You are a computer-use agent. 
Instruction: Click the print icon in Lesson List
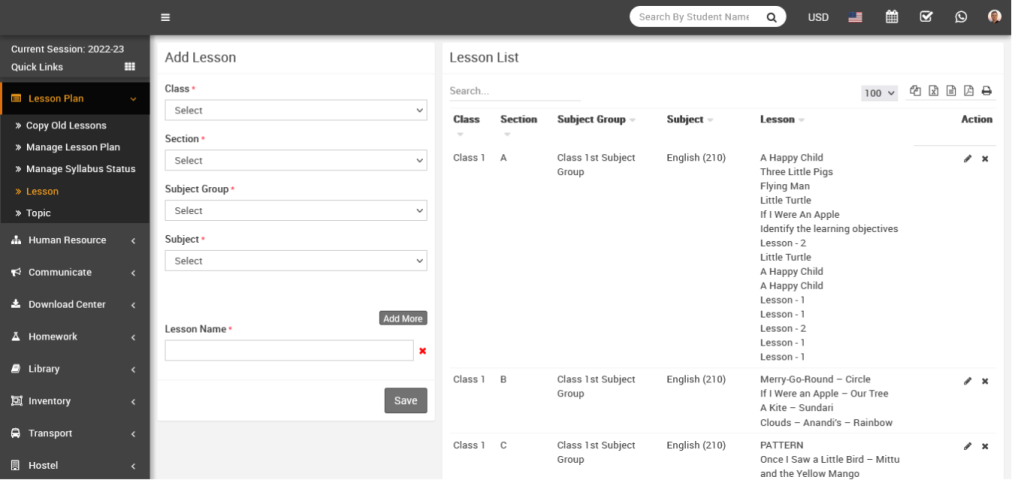pos(986,91)
